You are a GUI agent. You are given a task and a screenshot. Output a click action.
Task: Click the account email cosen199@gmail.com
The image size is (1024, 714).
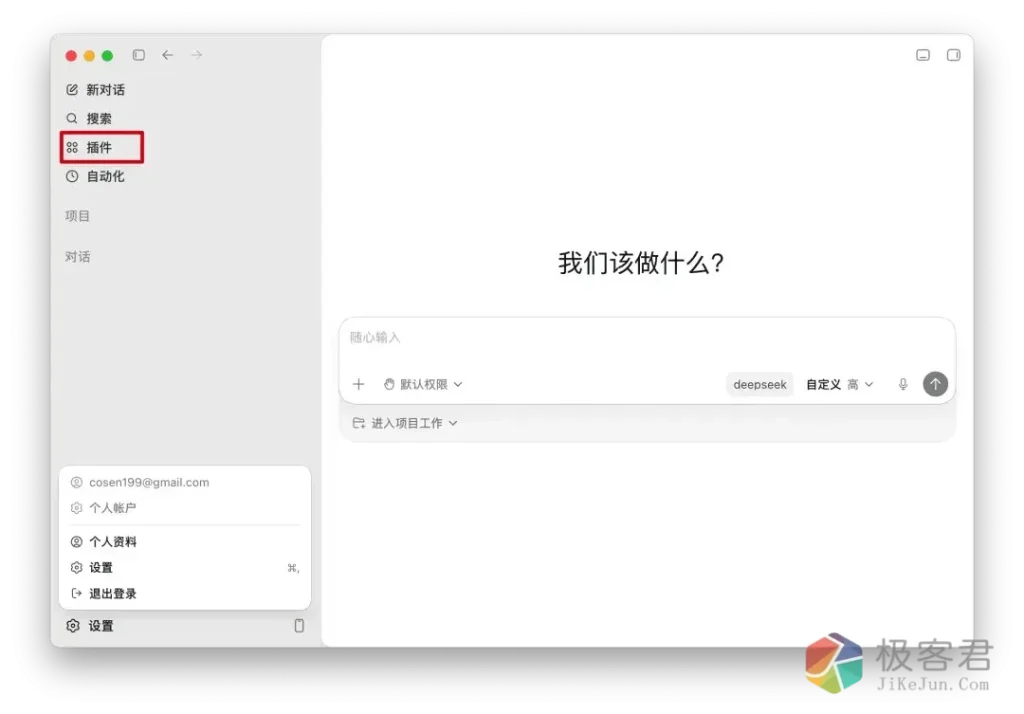click(149, 482)
